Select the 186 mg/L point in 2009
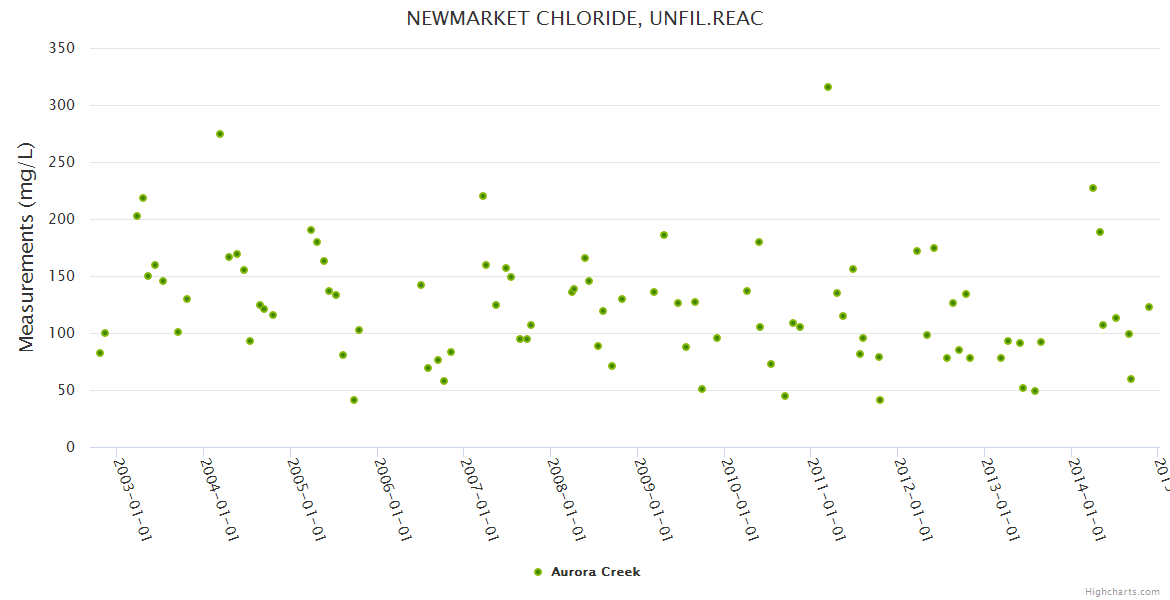 pyautogui.click(x=664, y=235)
